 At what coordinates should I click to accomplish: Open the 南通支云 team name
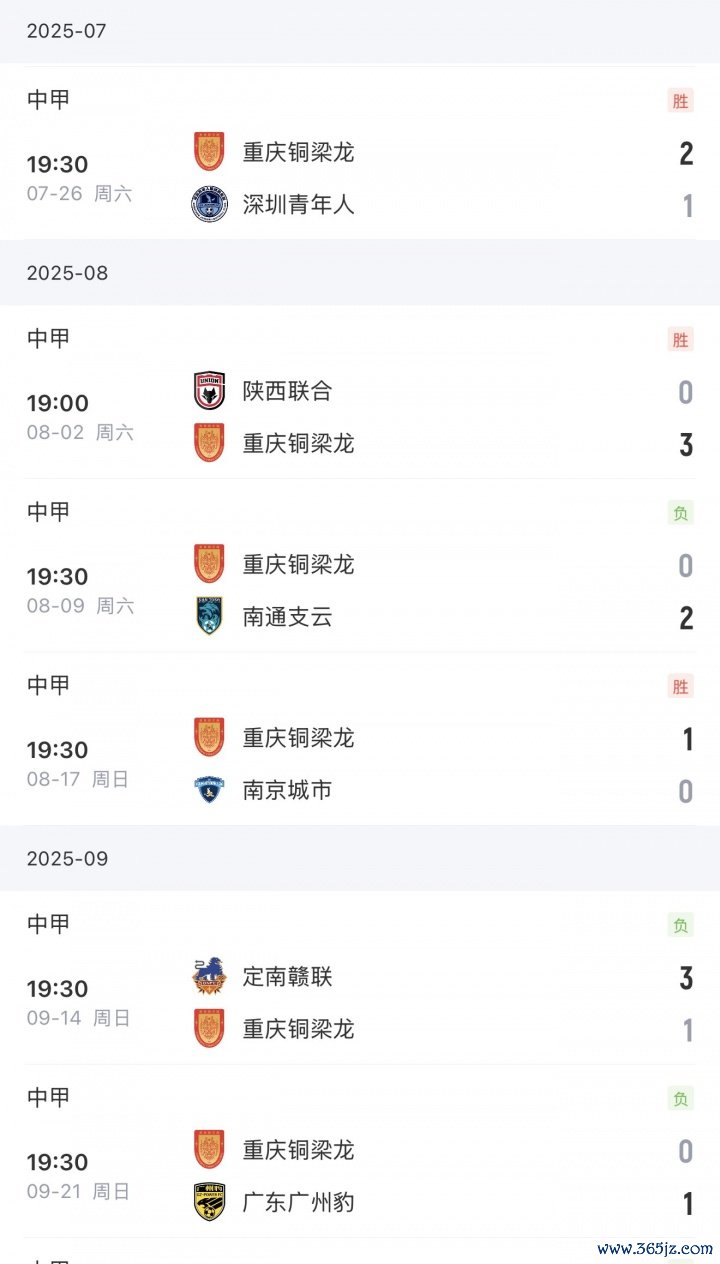point(287,617)
